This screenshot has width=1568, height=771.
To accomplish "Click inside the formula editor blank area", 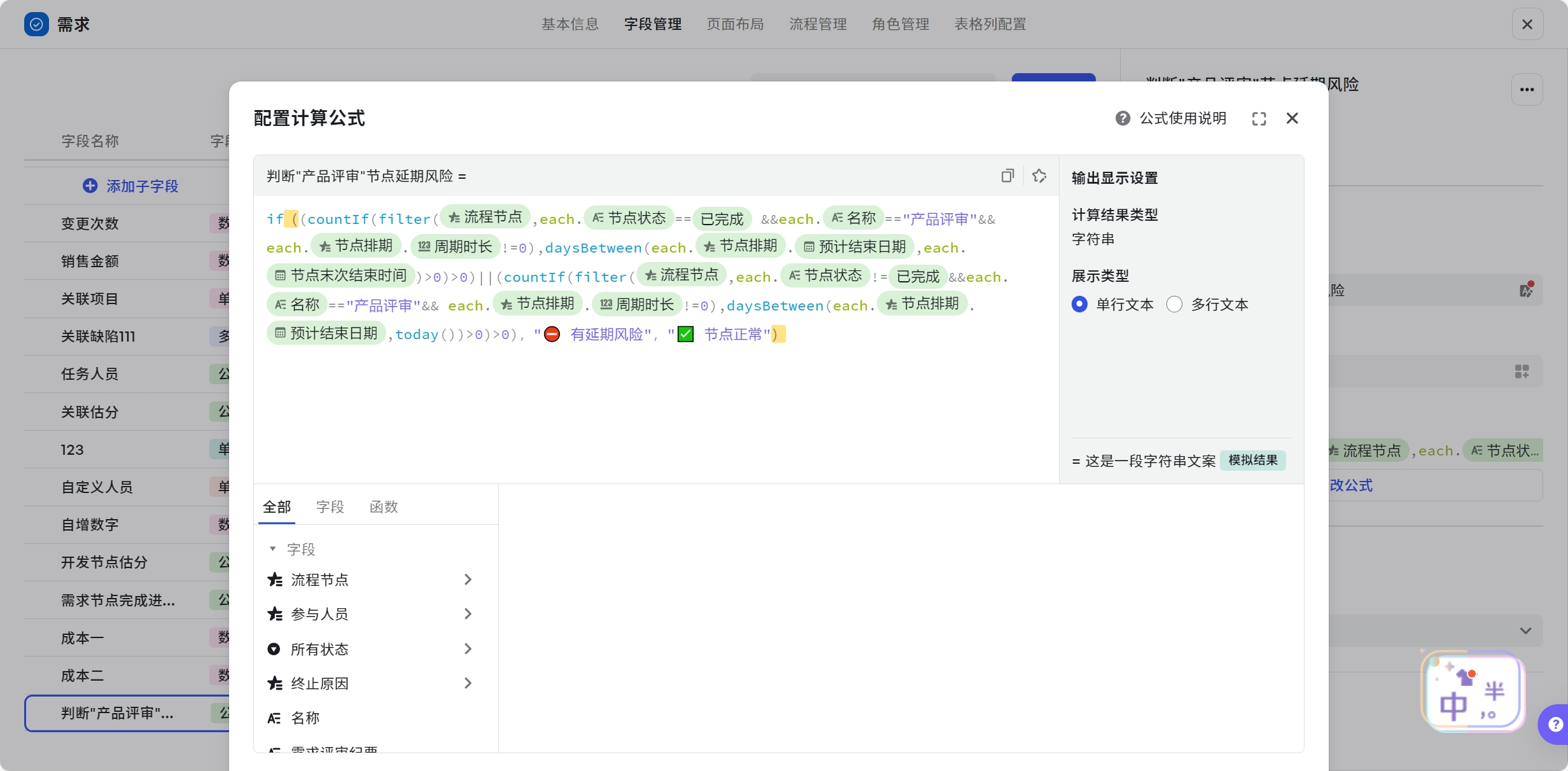I will (655, 413).
